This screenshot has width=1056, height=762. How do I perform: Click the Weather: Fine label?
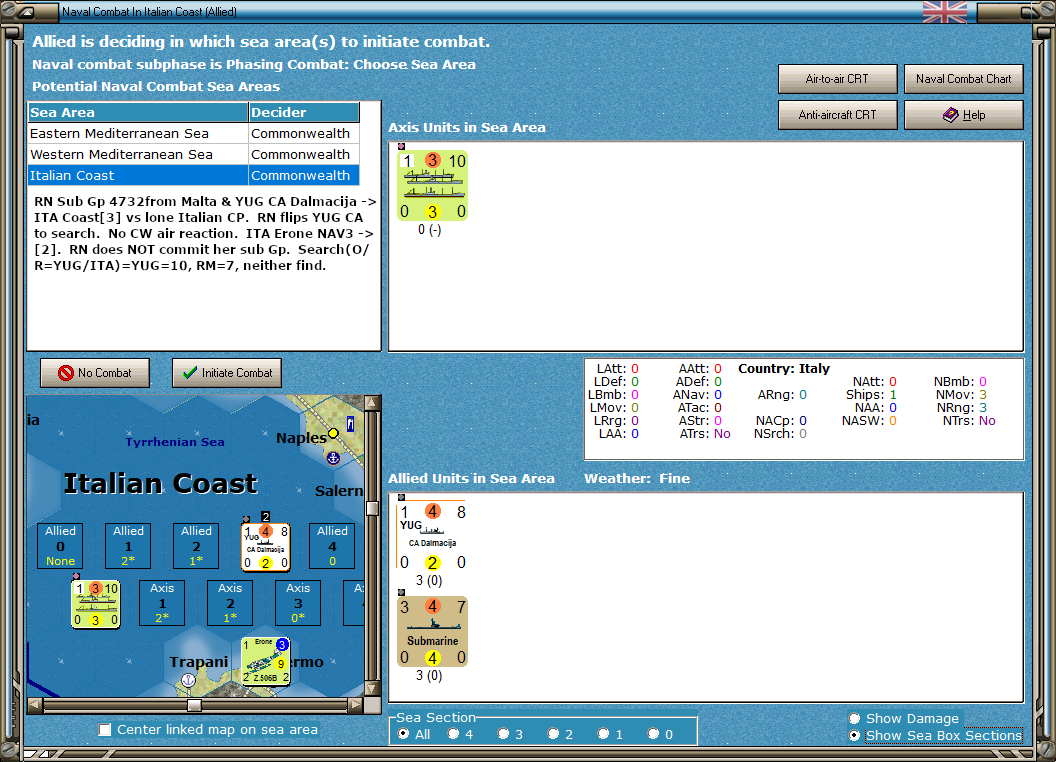click(x=636, y=478)
